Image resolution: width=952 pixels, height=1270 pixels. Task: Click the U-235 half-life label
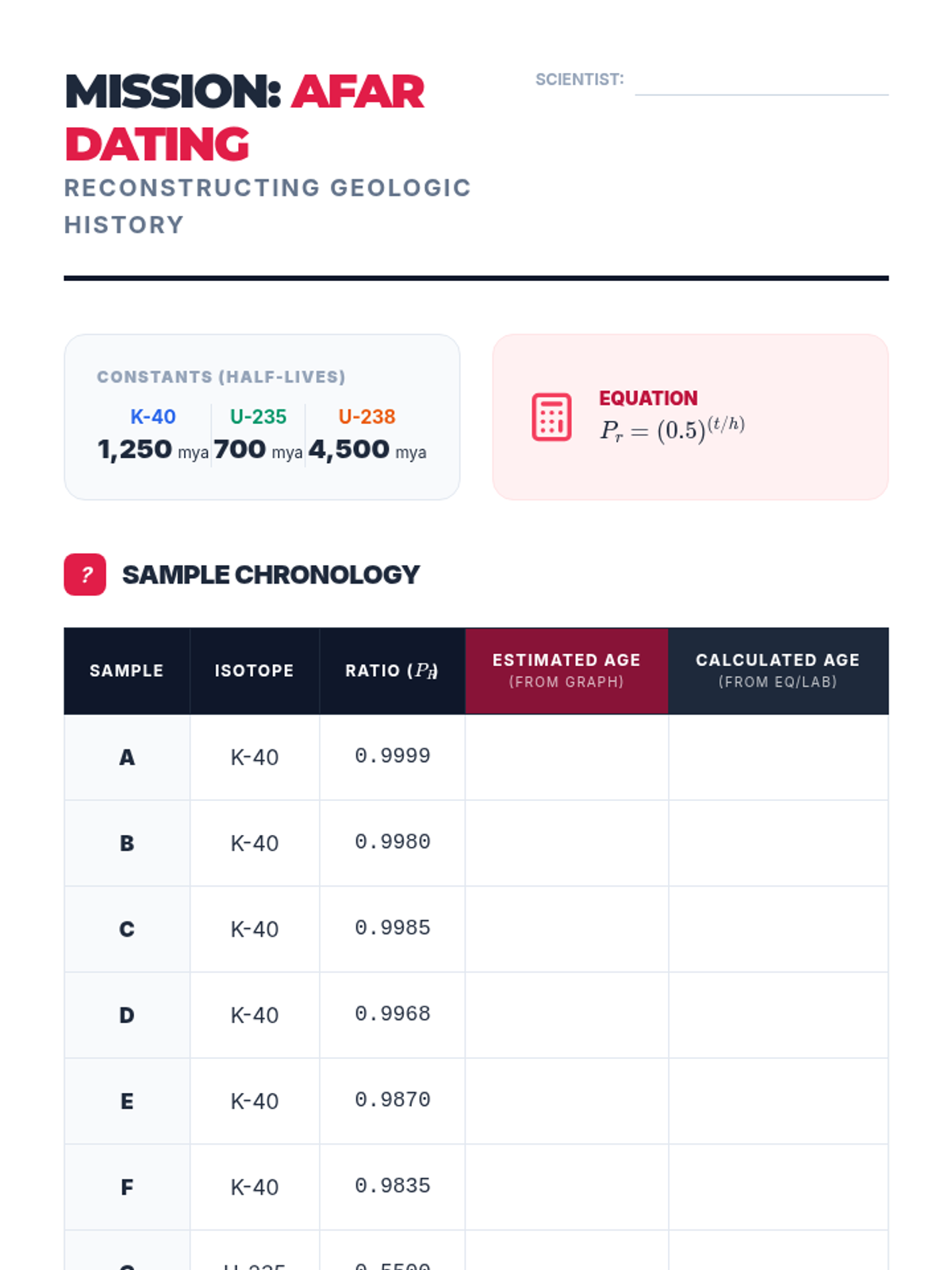[x=258, y=417]
